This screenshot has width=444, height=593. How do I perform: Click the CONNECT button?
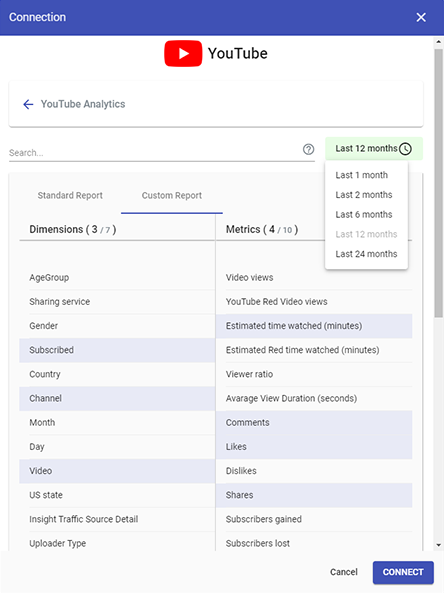403,572
